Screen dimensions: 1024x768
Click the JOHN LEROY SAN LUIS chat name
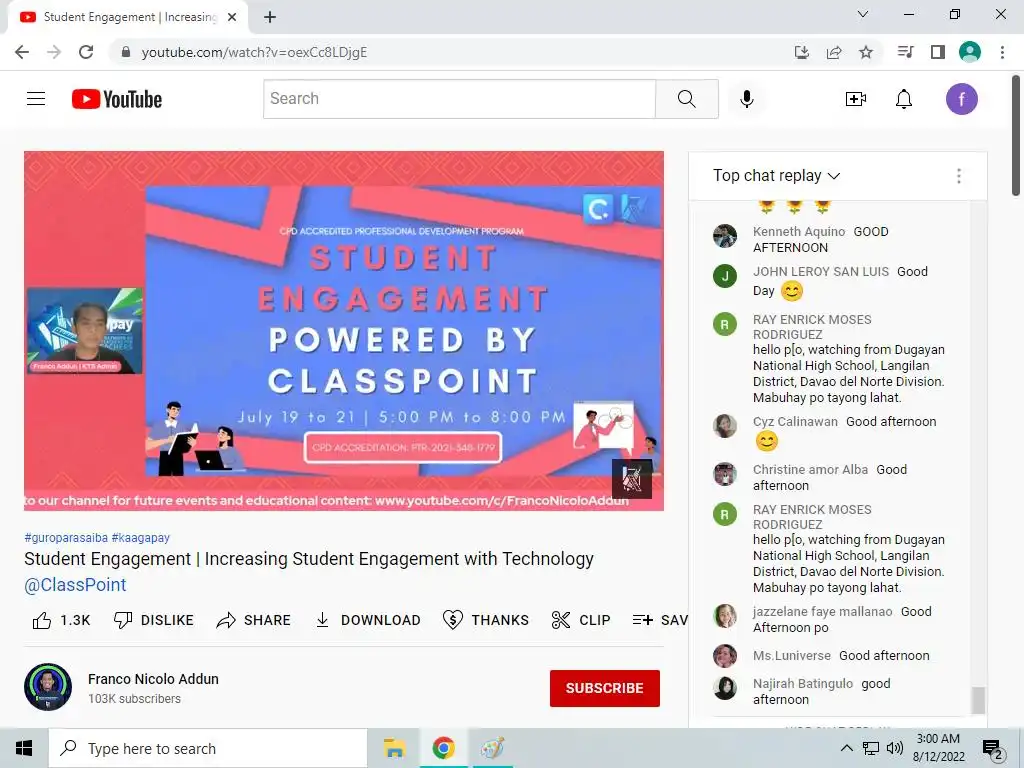pos(821,272)
